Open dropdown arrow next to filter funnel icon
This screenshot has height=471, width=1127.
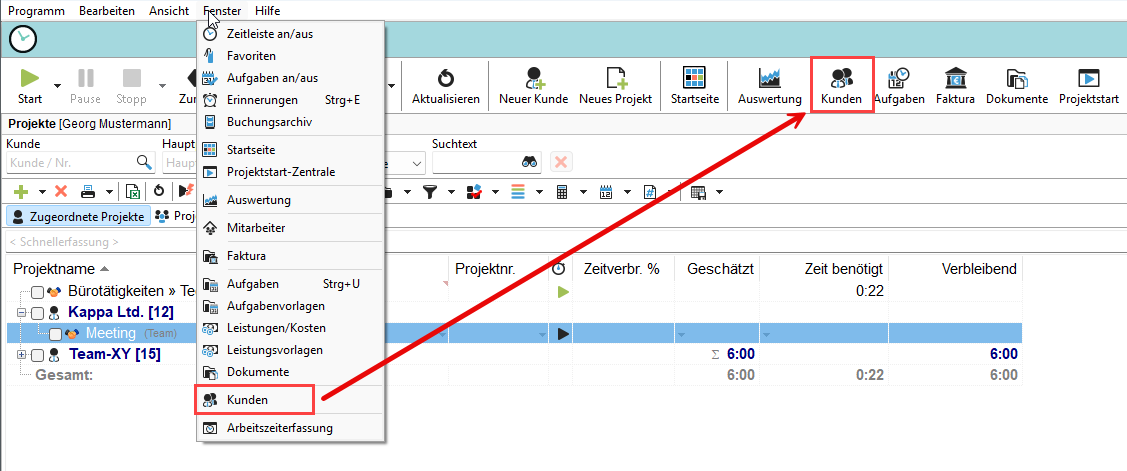click(448, 192)
